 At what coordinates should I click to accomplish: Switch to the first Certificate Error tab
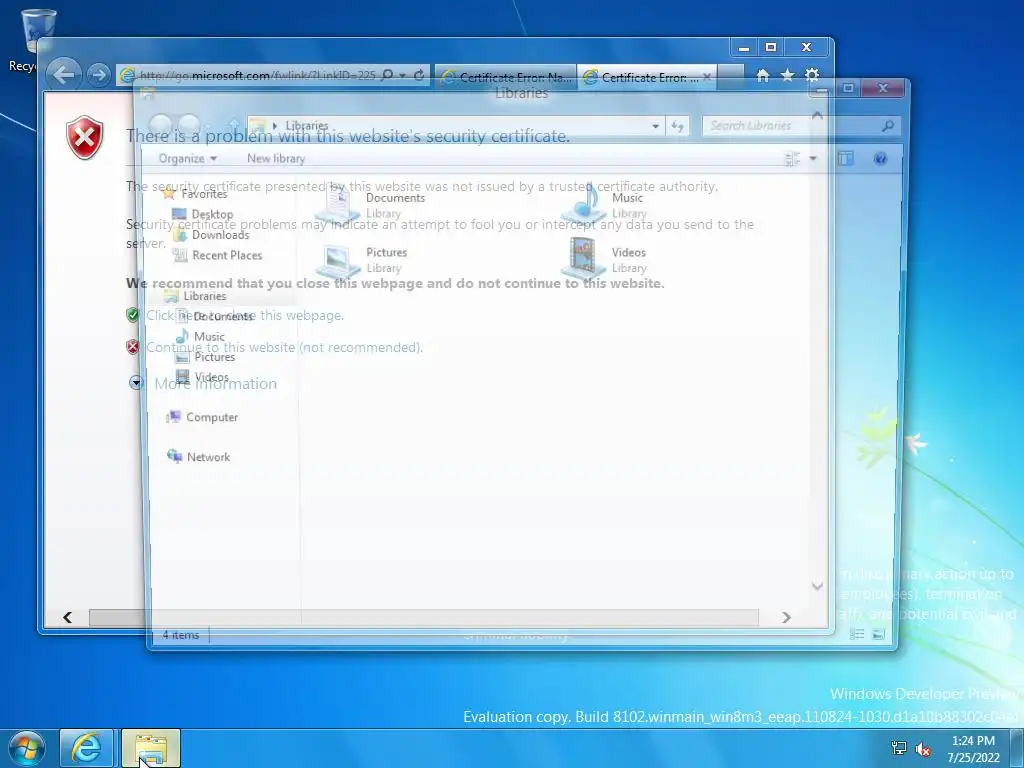505,77
